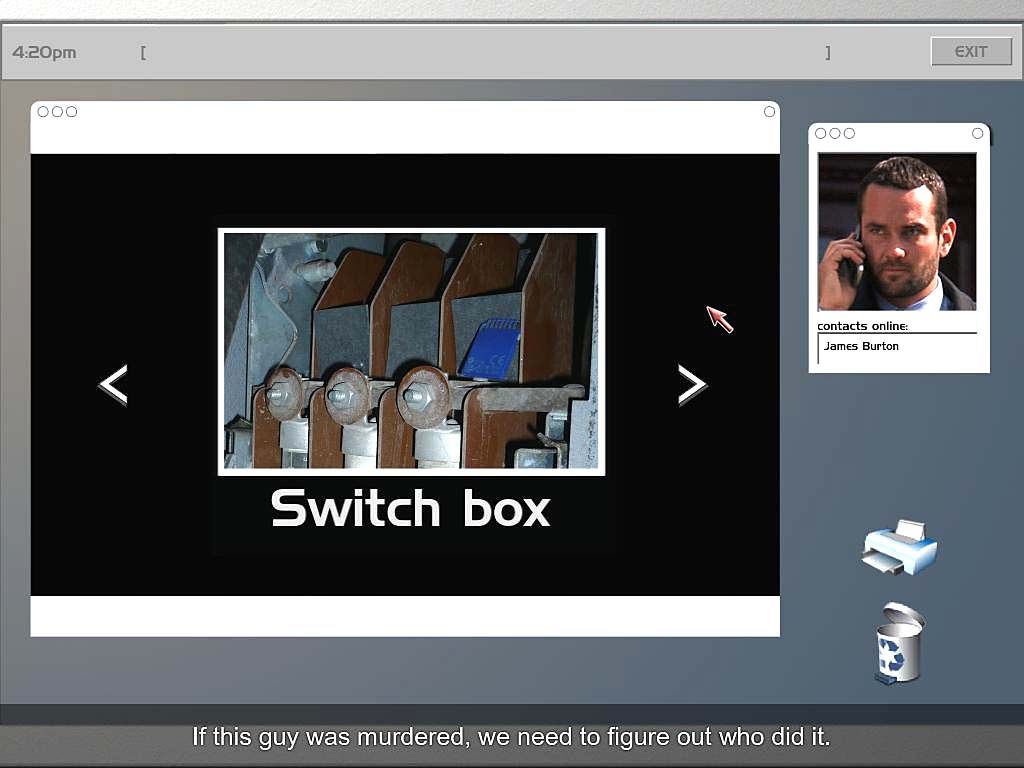Open the recycle bin trash can
The image size is (1024, 768).
click(x=898, y=644)
